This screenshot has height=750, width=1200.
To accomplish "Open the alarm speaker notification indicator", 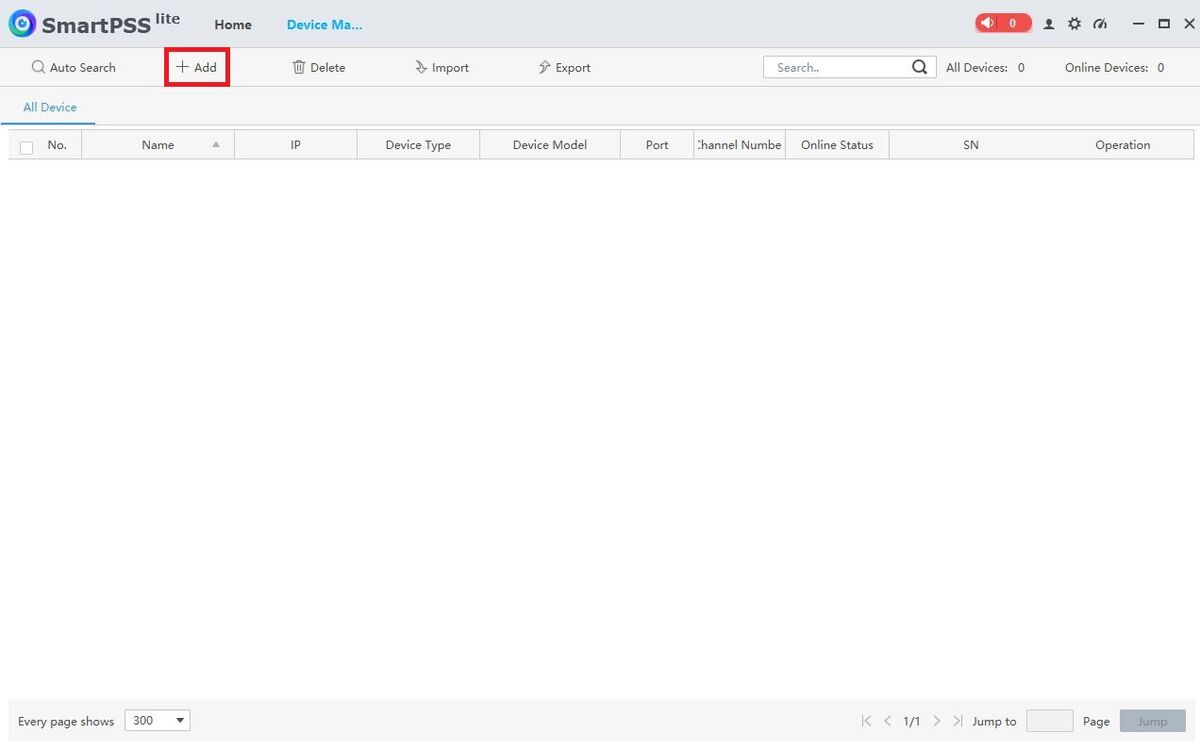I will point(1003,23).
